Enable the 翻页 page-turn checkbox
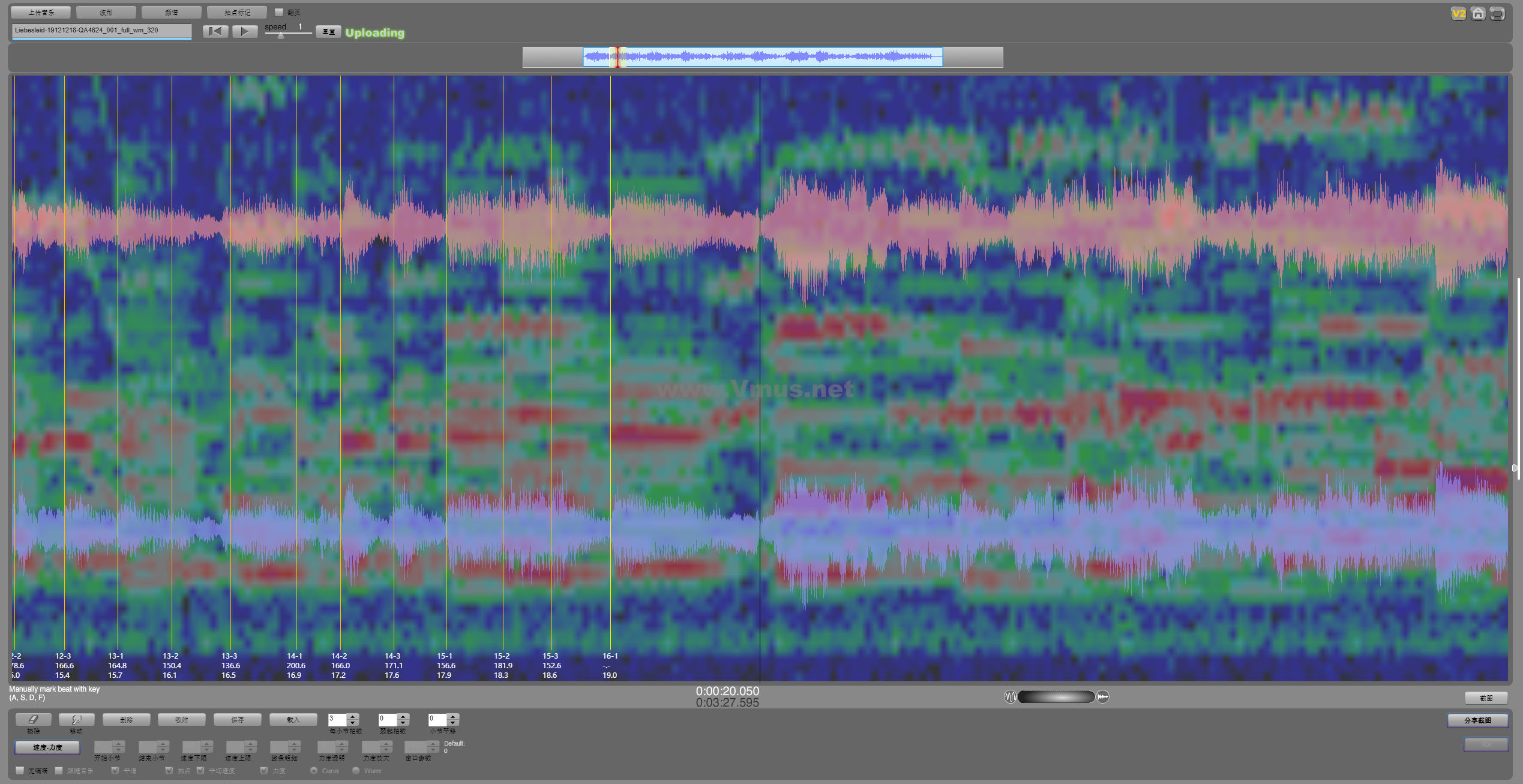The width and height of the screenshot is (1523, 784). (279, 12)
